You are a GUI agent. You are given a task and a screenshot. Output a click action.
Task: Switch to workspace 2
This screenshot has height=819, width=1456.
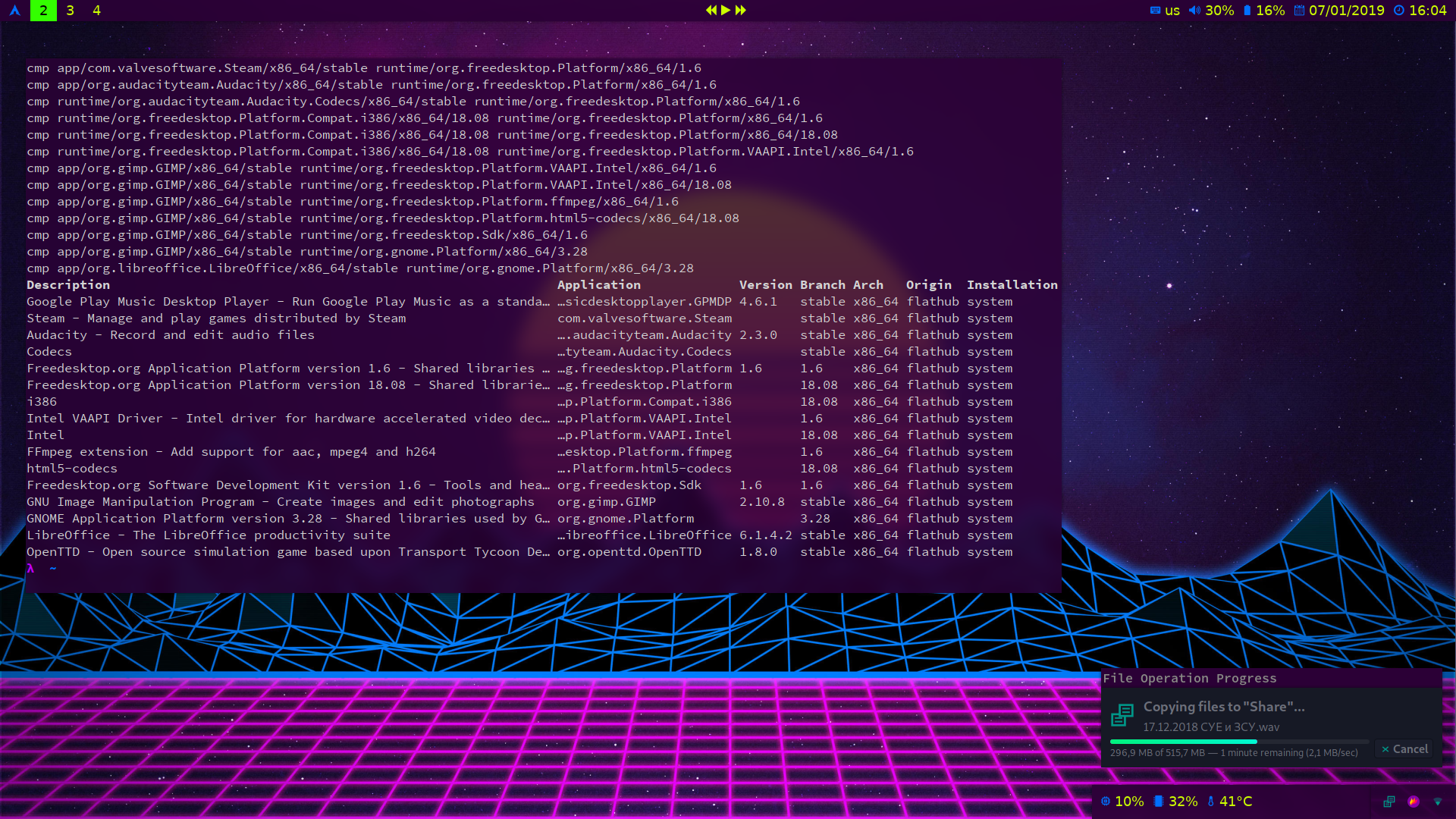coord(43,11)
